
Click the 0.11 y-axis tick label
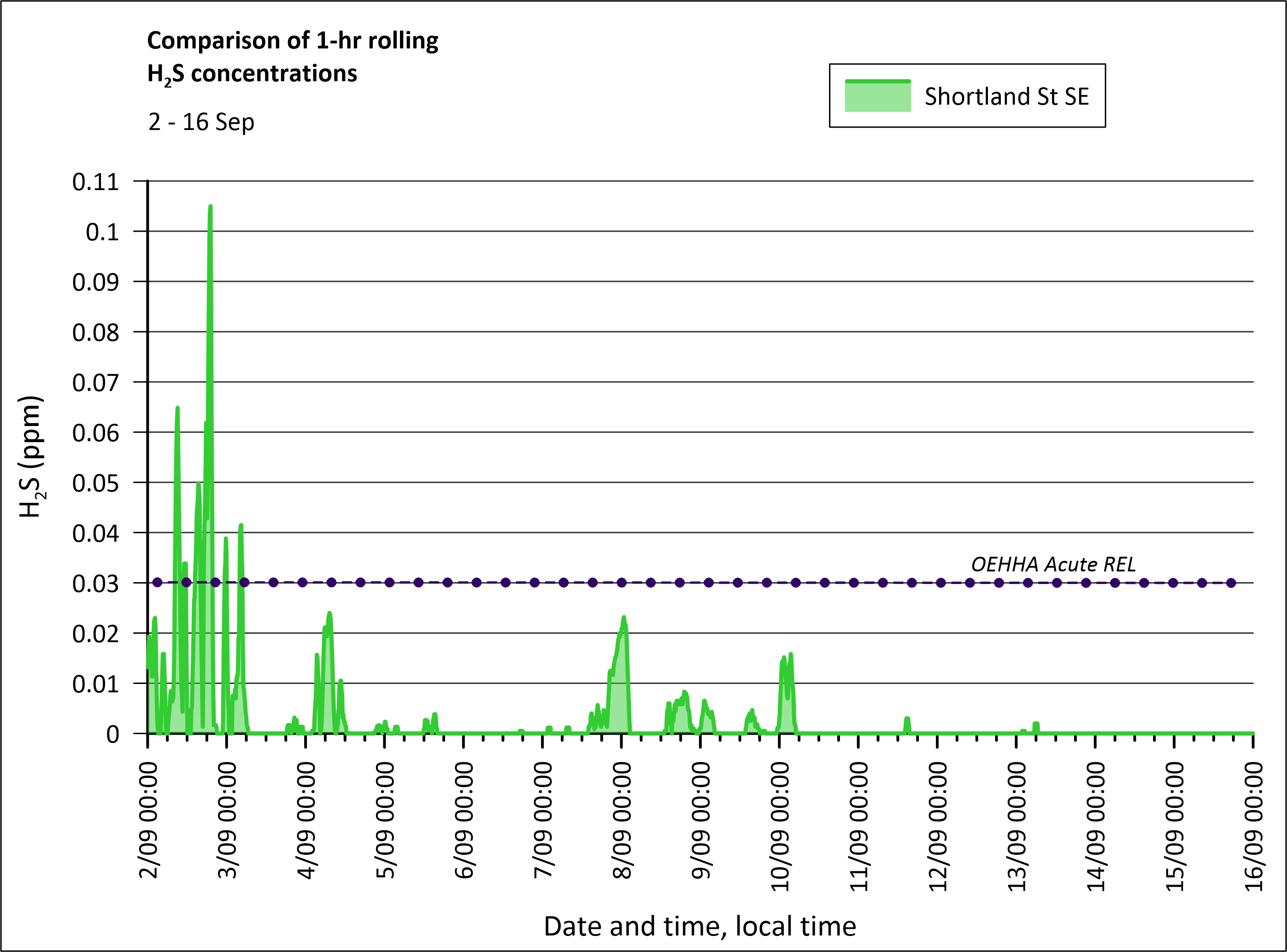[95, 182]
